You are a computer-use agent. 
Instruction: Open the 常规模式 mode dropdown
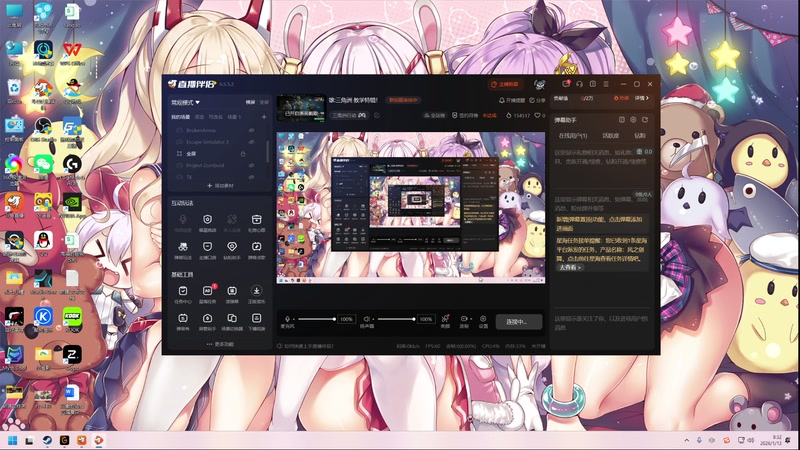(x=185, y=102)
